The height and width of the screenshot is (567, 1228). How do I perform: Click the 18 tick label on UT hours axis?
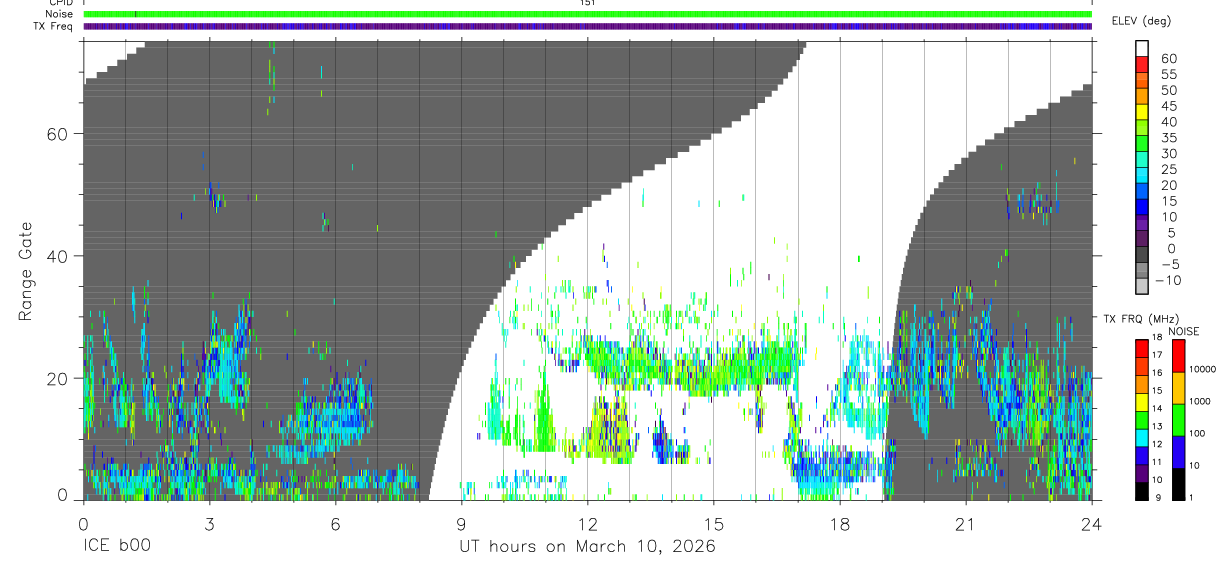pos(840,524)
